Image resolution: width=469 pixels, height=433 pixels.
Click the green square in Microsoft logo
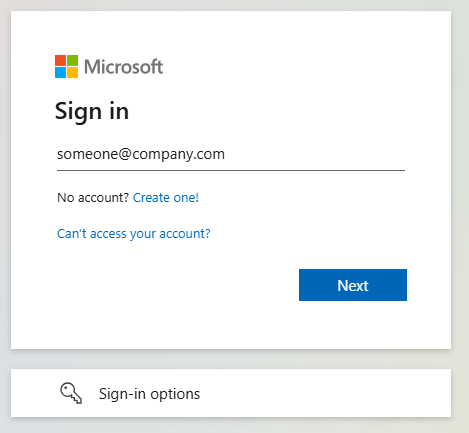pyautogui.click(x=73, y=60)
